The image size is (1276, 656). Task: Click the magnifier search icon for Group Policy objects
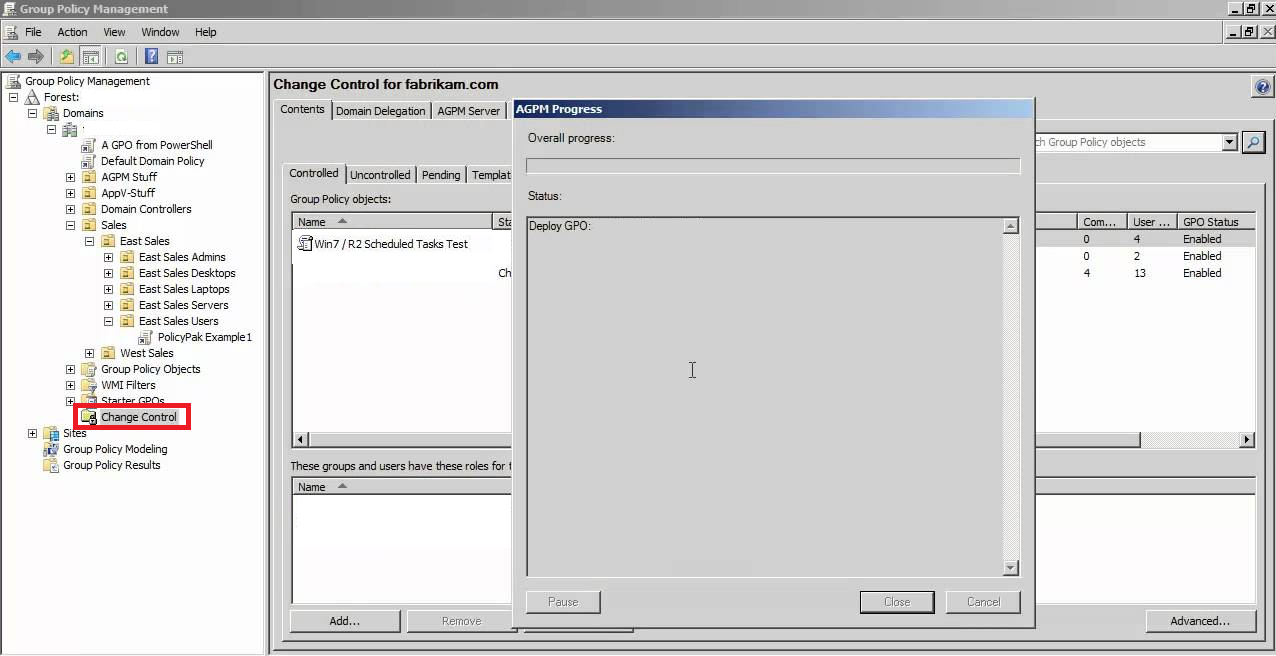click(1253, 142)
